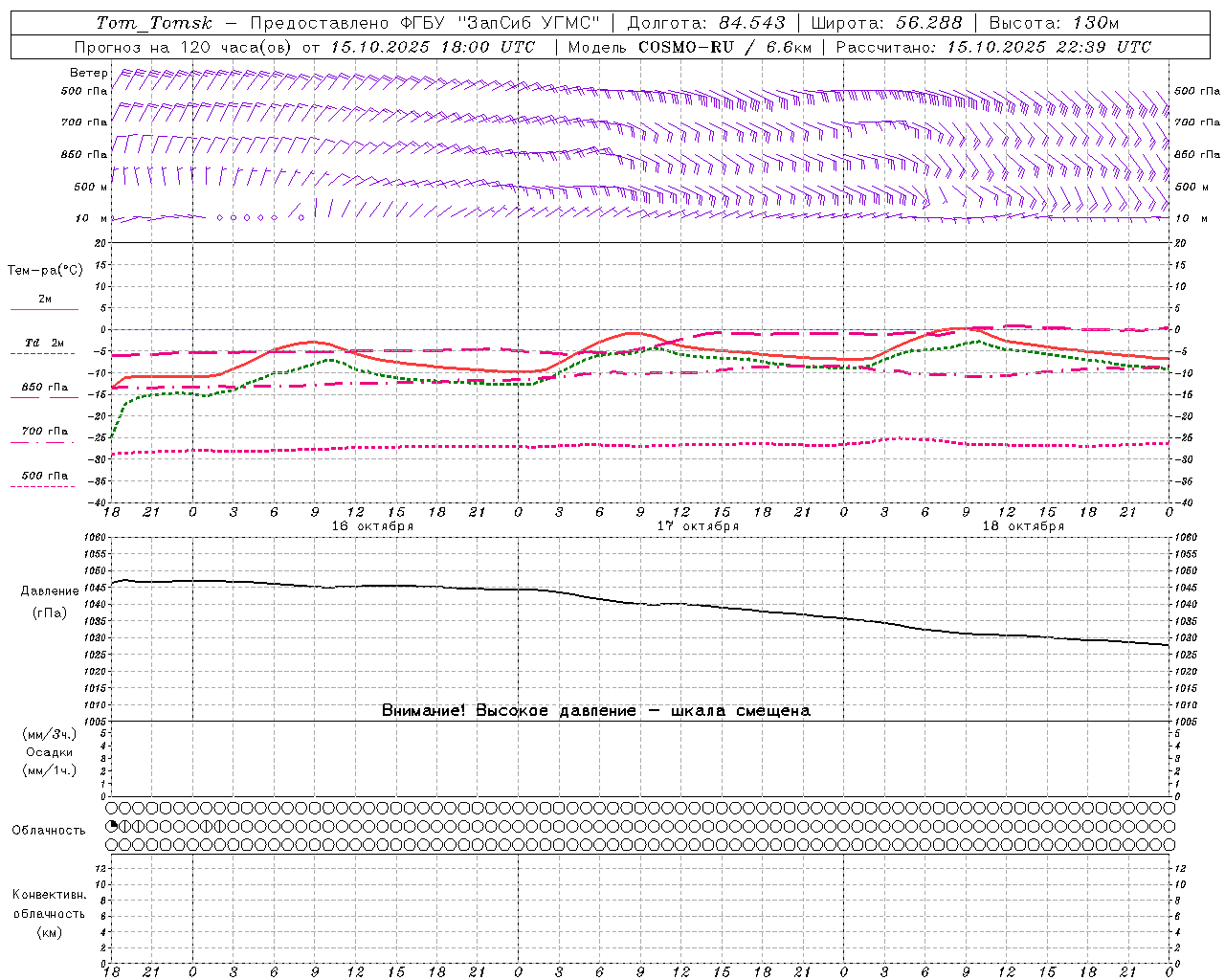The height and width of the screenshot is (980, 1225).
Task: Click the Долгота: 84.543 value
Action: [x=706, y=23]
